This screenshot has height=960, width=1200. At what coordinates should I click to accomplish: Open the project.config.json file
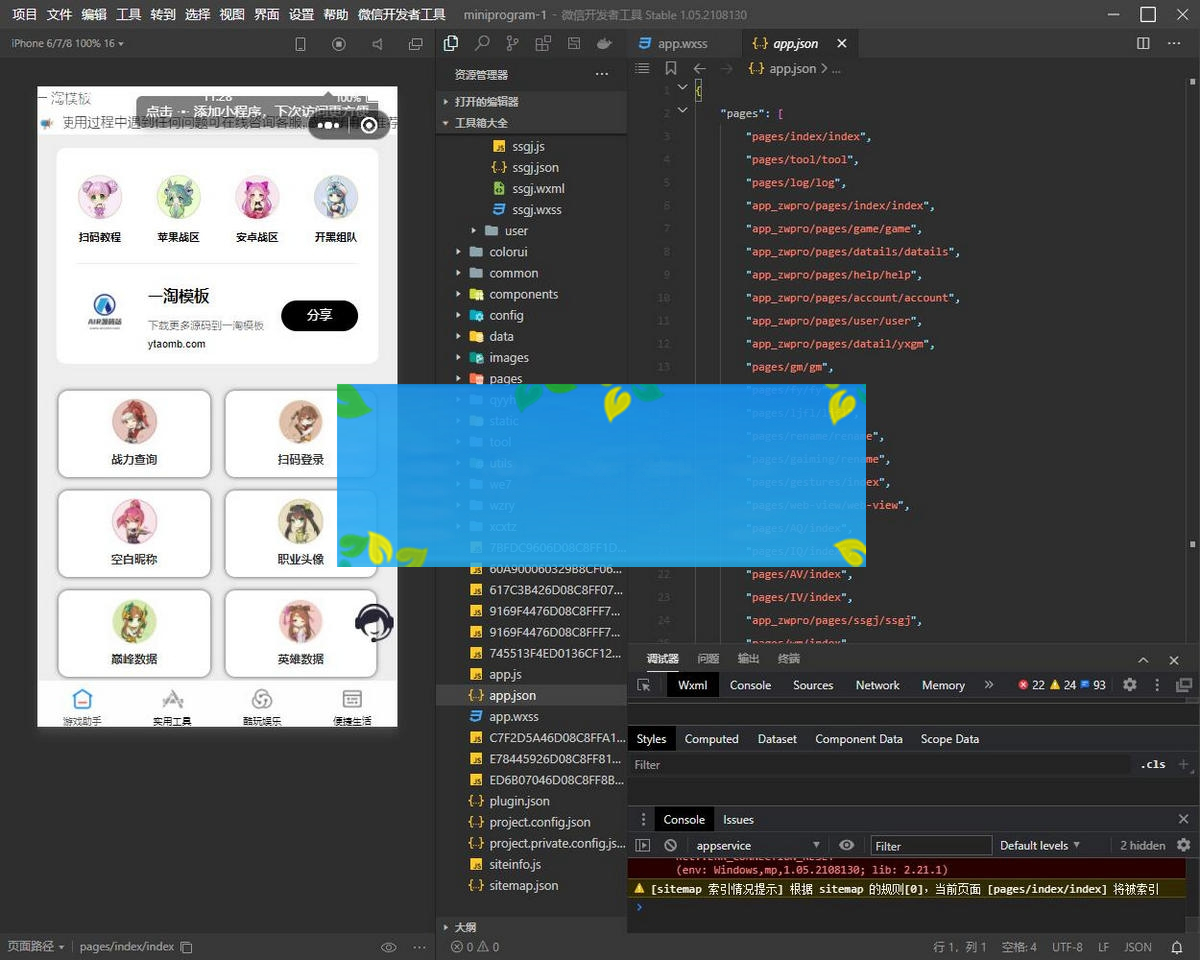click(x=539, y=822)
